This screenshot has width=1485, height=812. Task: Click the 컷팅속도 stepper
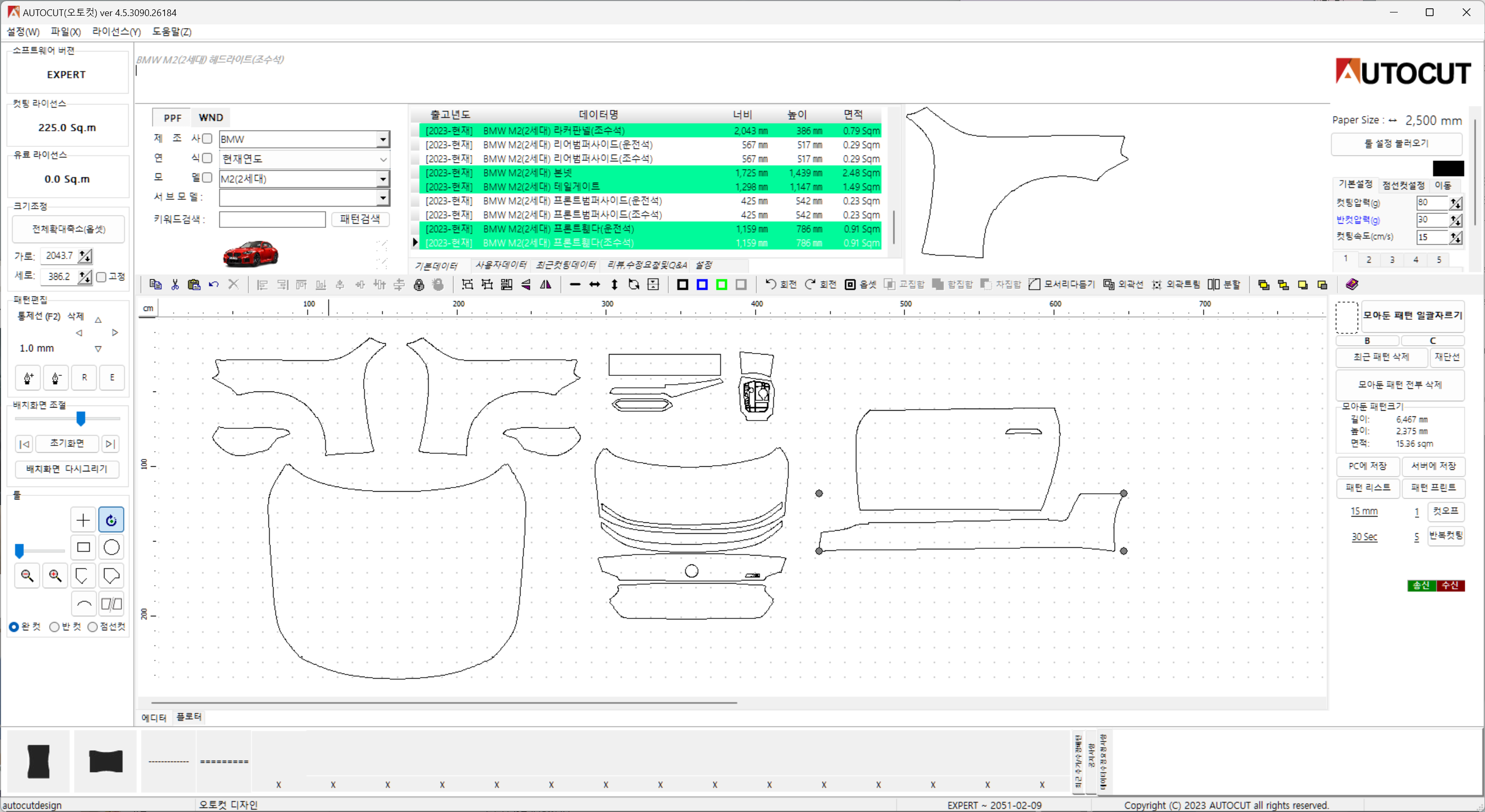point(1455,237)
